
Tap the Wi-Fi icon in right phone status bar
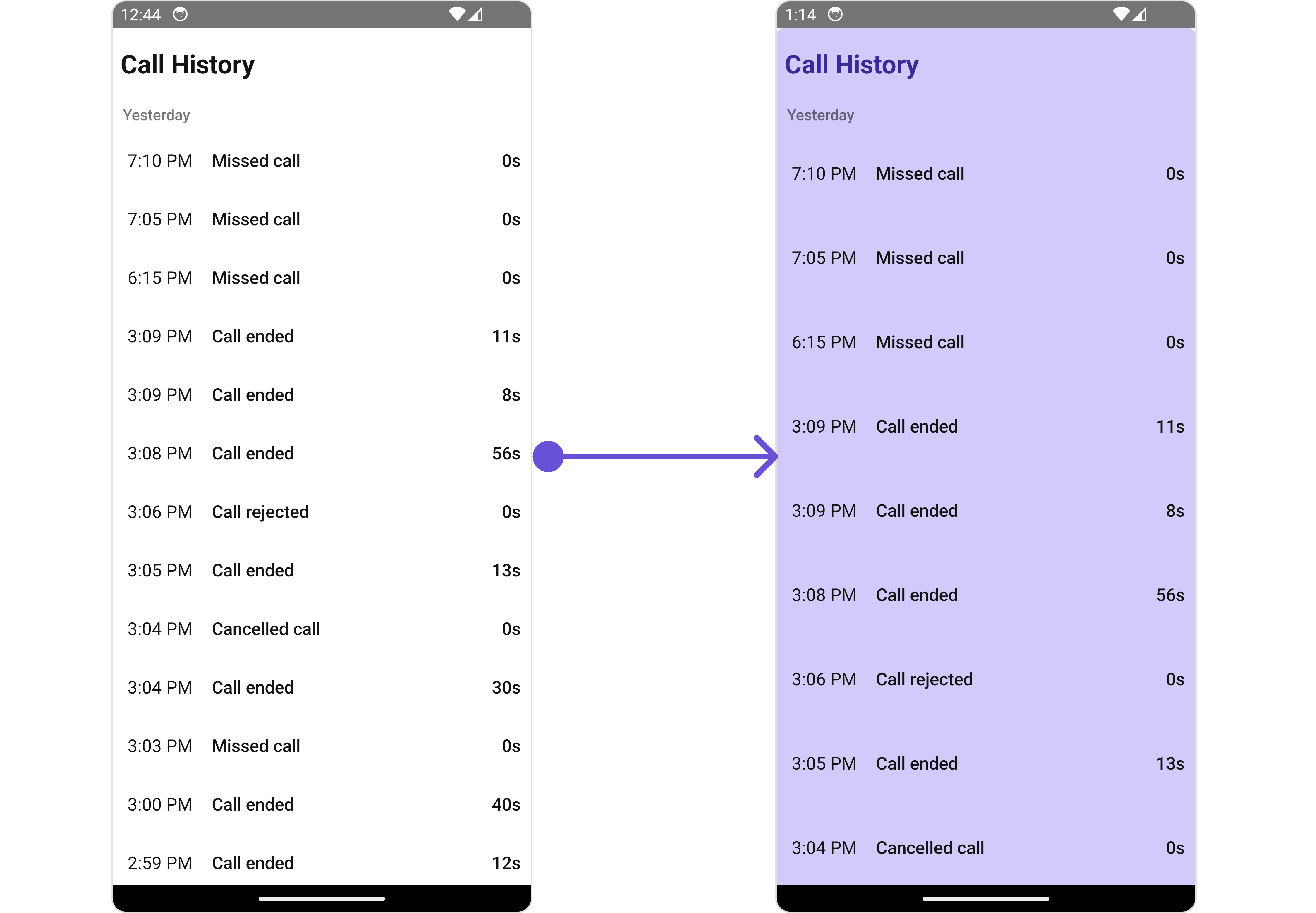click(1121, 14)
